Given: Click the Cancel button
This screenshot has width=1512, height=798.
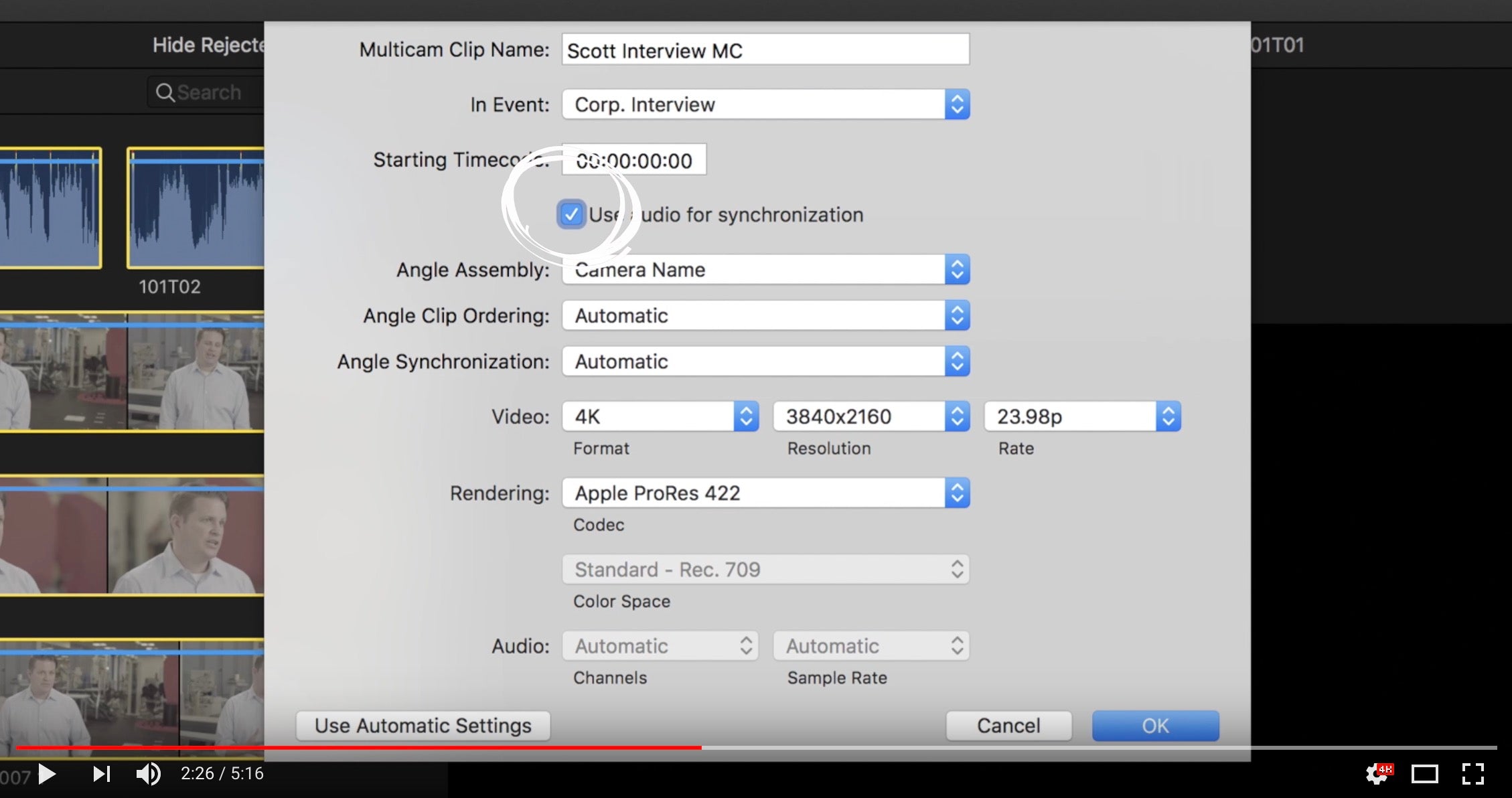Looking at the screenshot, I should pyautogui.click(x=1008, y=726).
